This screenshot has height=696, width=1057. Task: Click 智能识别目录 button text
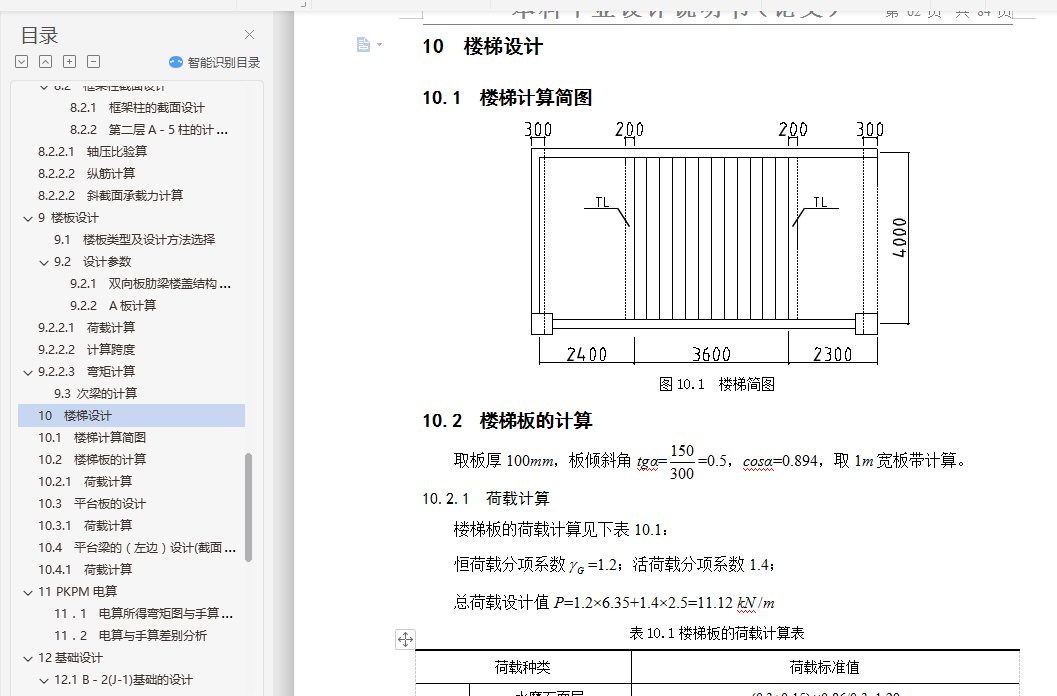point(224,62)
